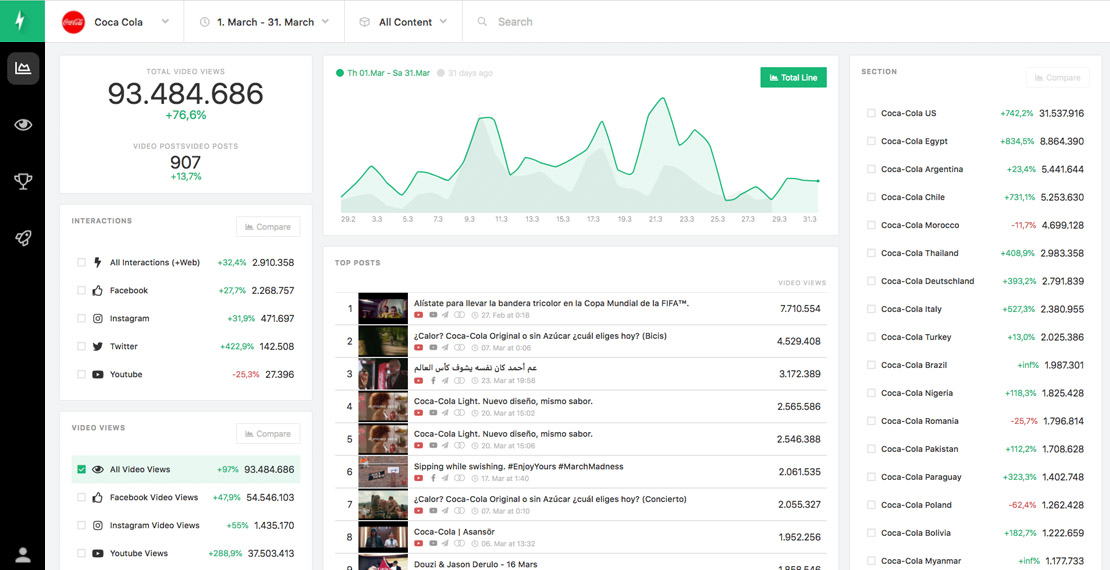Click the Coca Cola brand logo
The image size is (1110, 570).
[73, 22]
